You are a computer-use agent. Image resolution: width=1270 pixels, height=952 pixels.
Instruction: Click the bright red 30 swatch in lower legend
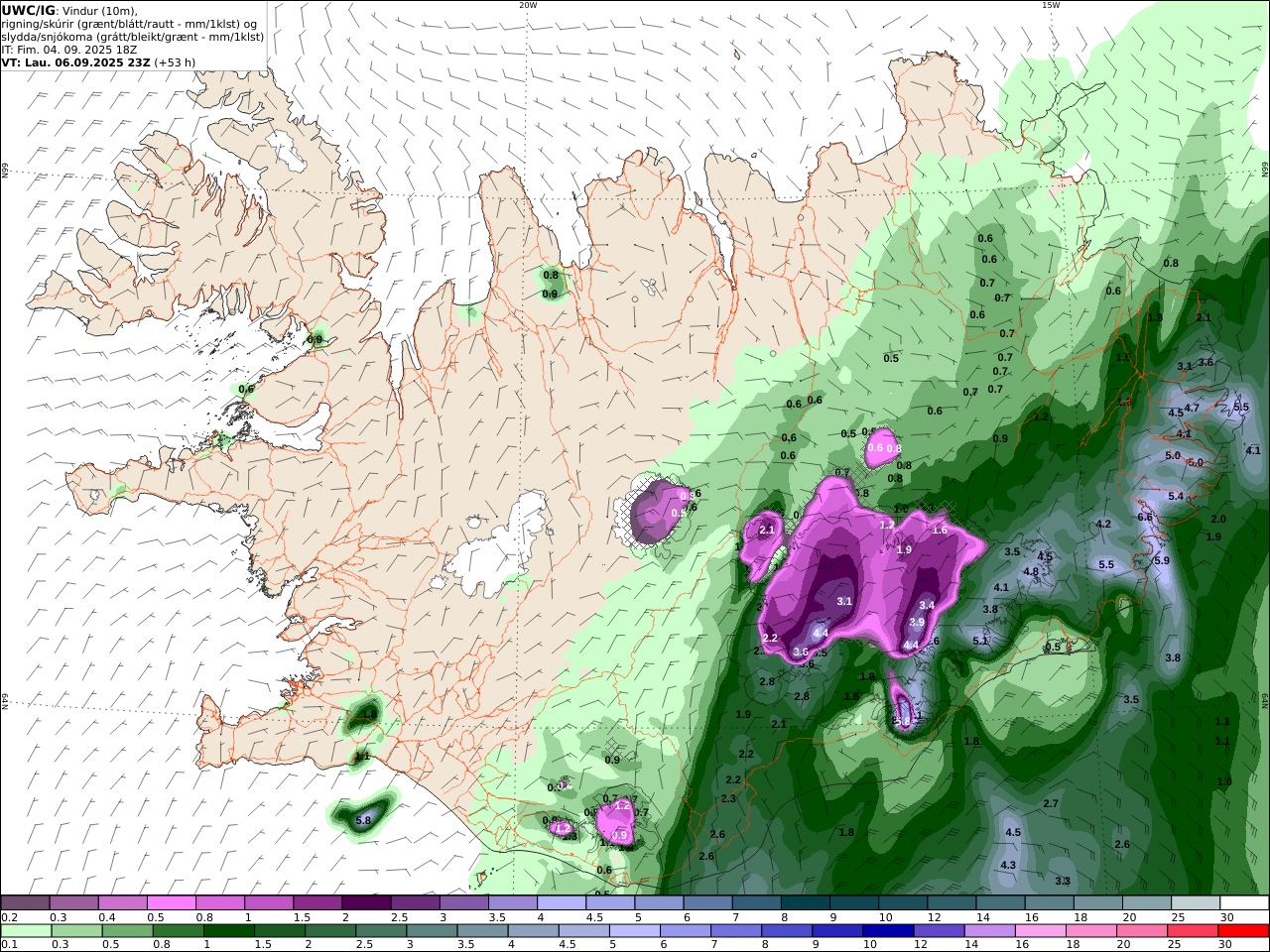point(1244,931)
